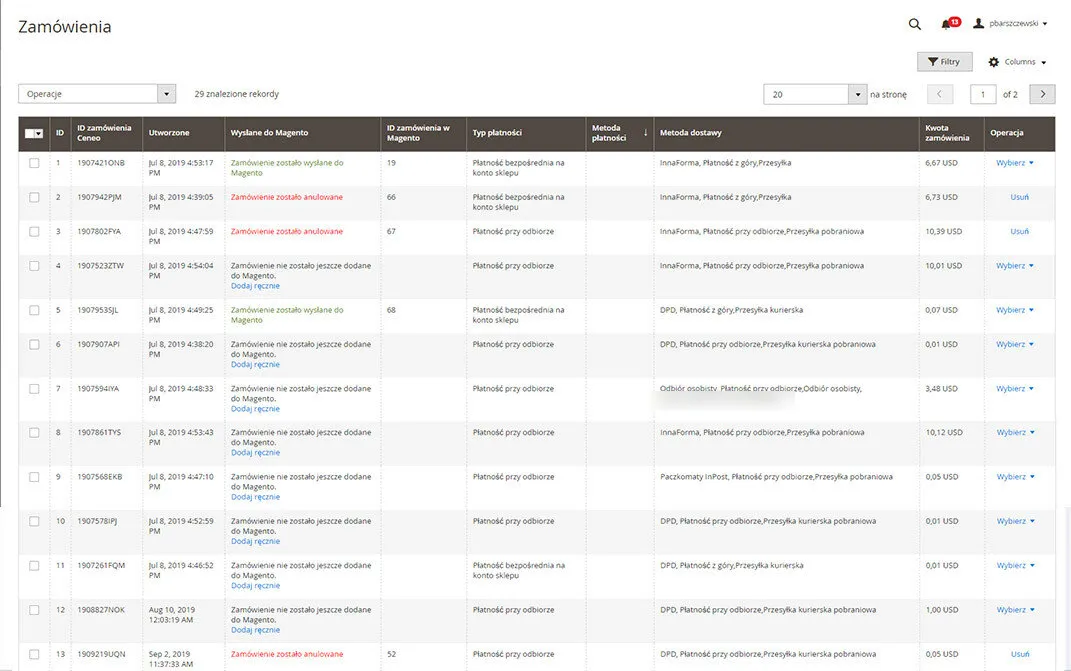Click Dodaj ręcznie for order 1907861TYS
Image resolution: width=1071 pixels, height=671 pixels.
pyautogui.click(x=255, y=453)
